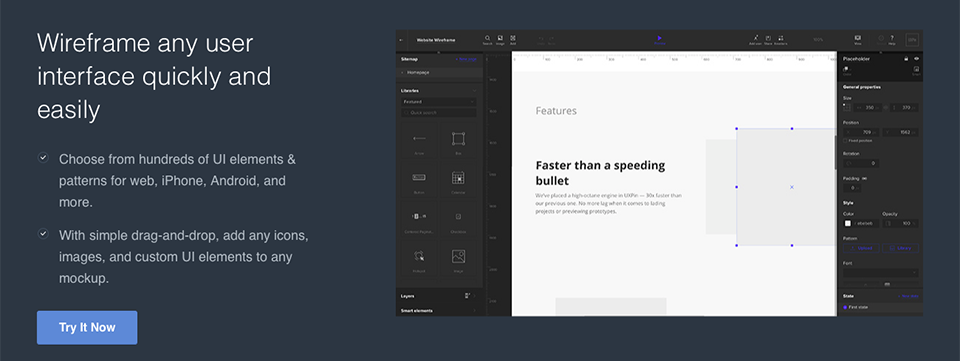The width and height of the screenshot is (960, 361).
Task: Click the Undo icon in editor toolbar
Action: coord(541,40)
